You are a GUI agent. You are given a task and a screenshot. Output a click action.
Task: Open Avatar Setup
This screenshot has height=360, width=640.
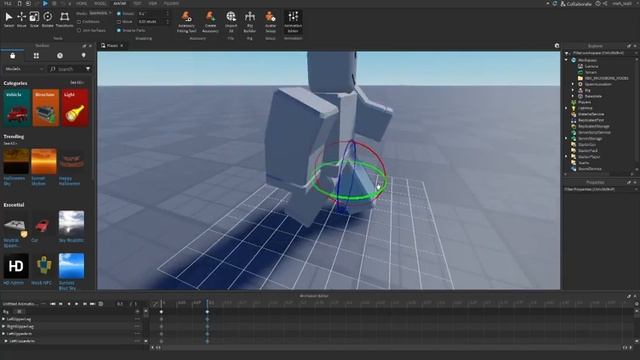[x=270, y=22]
